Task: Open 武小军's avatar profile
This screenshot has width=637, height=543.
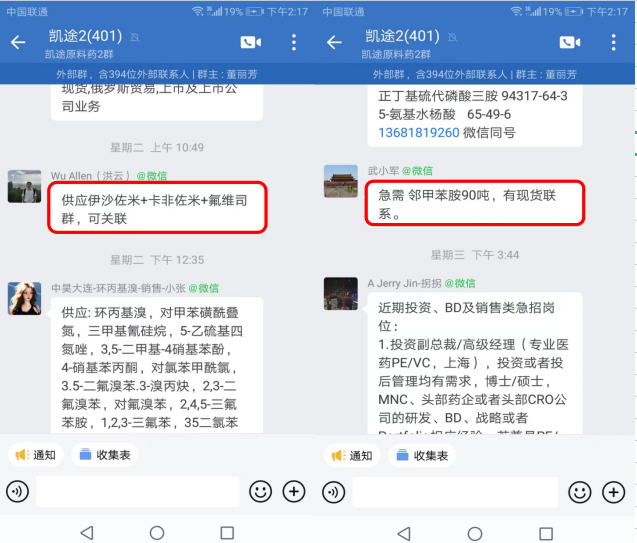Action: (x=341, y=181)
